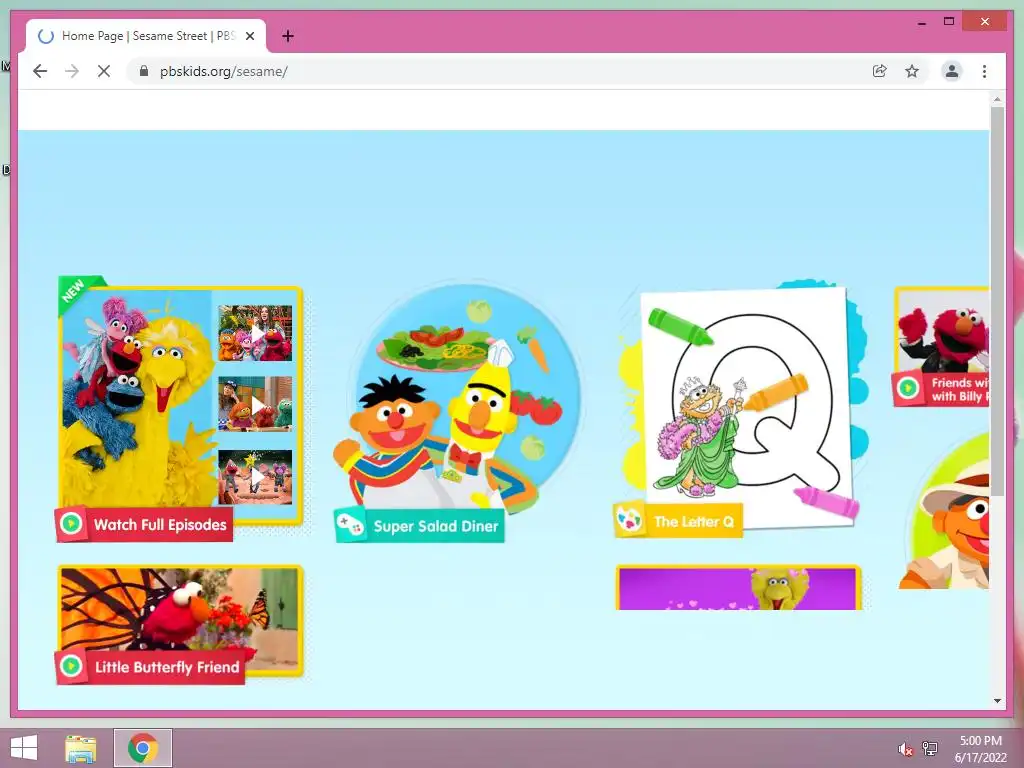The width and height of the screenshot is (1024, 768).
Task: Play the bottom episode thumbnail in Full Episodes card
Action: [255, 477]
